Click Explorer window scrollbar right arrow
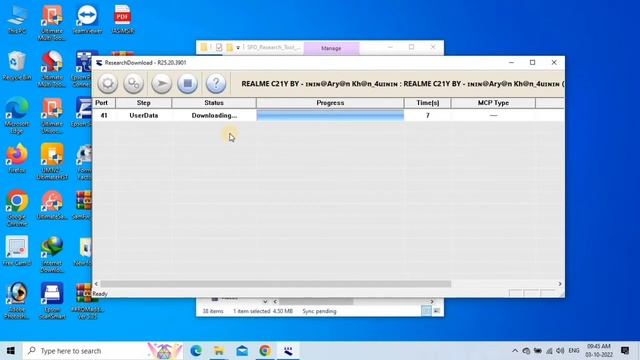This screenshot has height=360, width=640. (432, 302)
